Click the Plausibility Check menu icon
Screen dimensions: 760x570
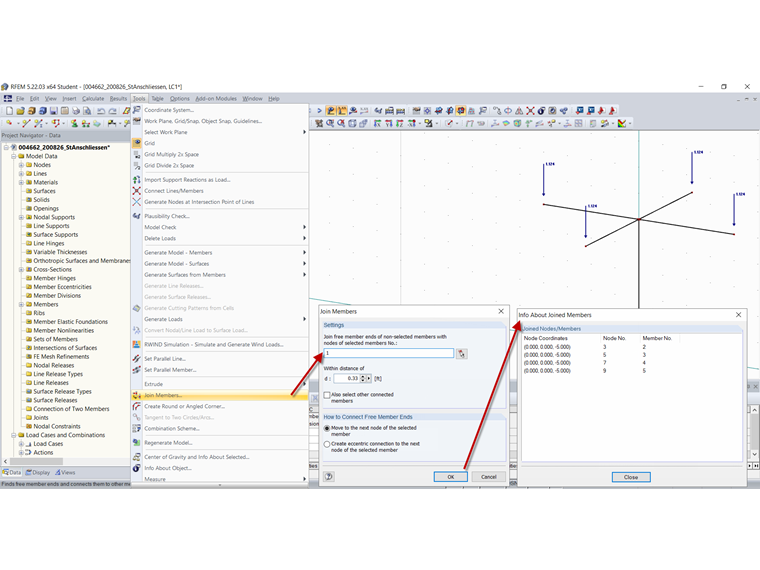coord(137,216)
